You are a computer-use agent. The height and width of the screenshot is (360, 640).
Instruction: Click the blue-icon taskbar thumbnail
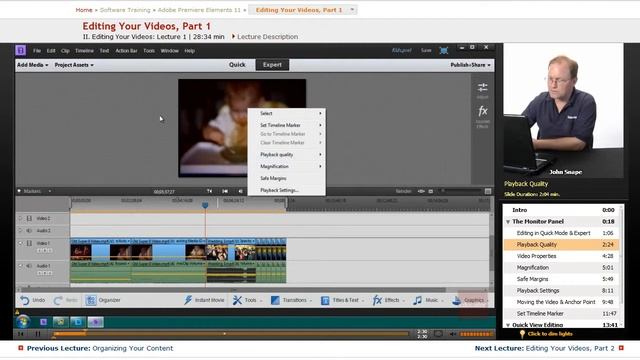(x=78, y=322)
